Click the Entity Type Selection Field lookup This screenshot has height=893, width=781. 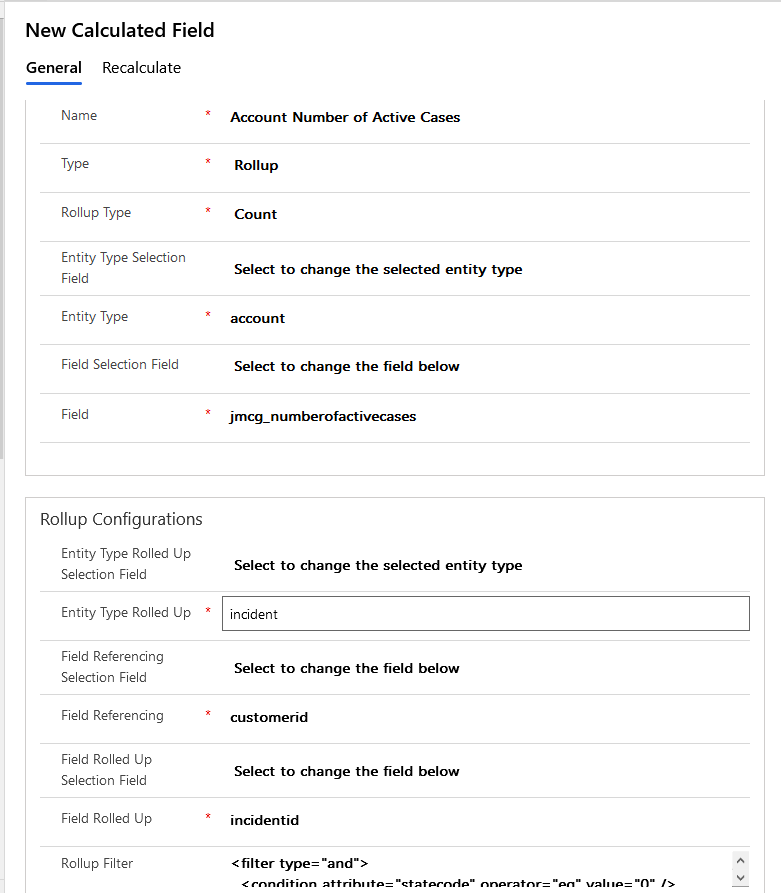coord(378,269)
